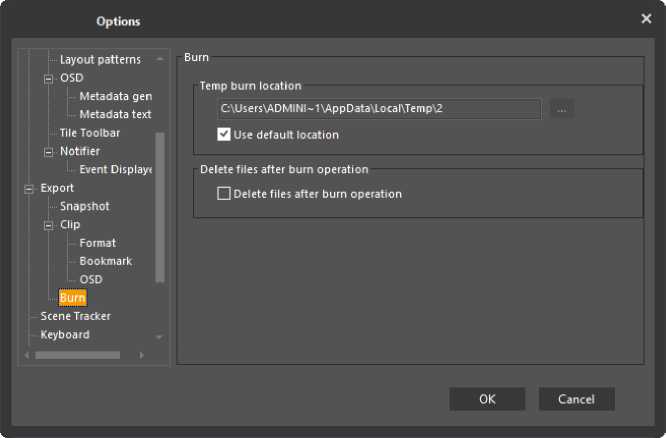Screen dimensions: 666x438
Task: Open Bookmark settings under Clip
Action: (x=105, y=261)
